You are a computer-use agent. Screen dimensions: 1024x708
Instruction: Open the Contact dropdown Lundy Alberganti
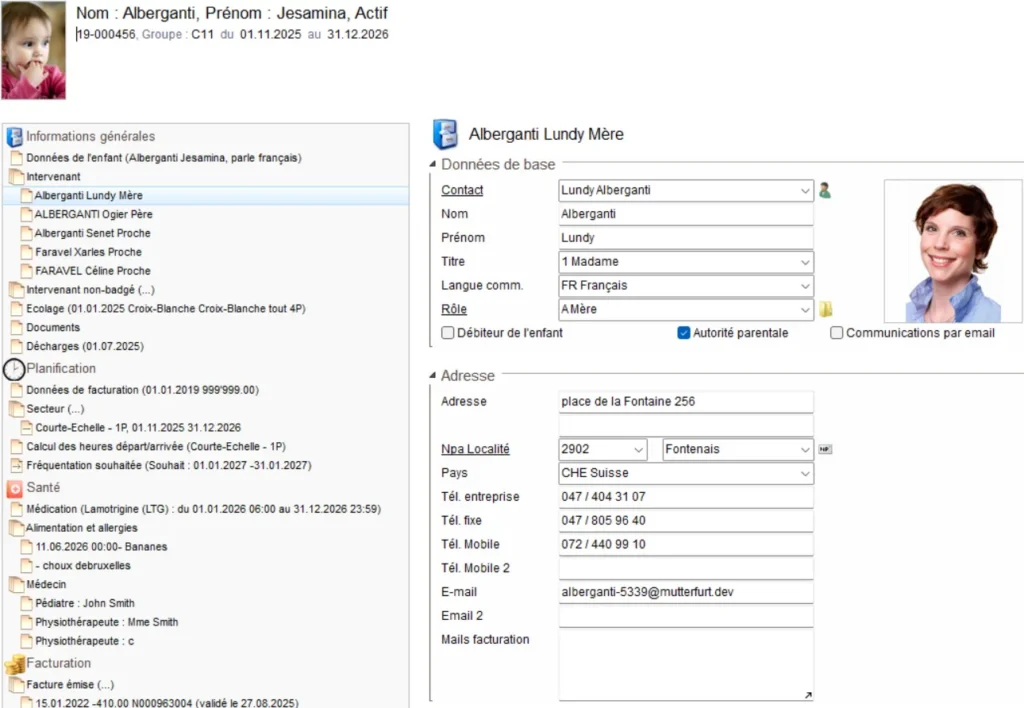[805, 191]
